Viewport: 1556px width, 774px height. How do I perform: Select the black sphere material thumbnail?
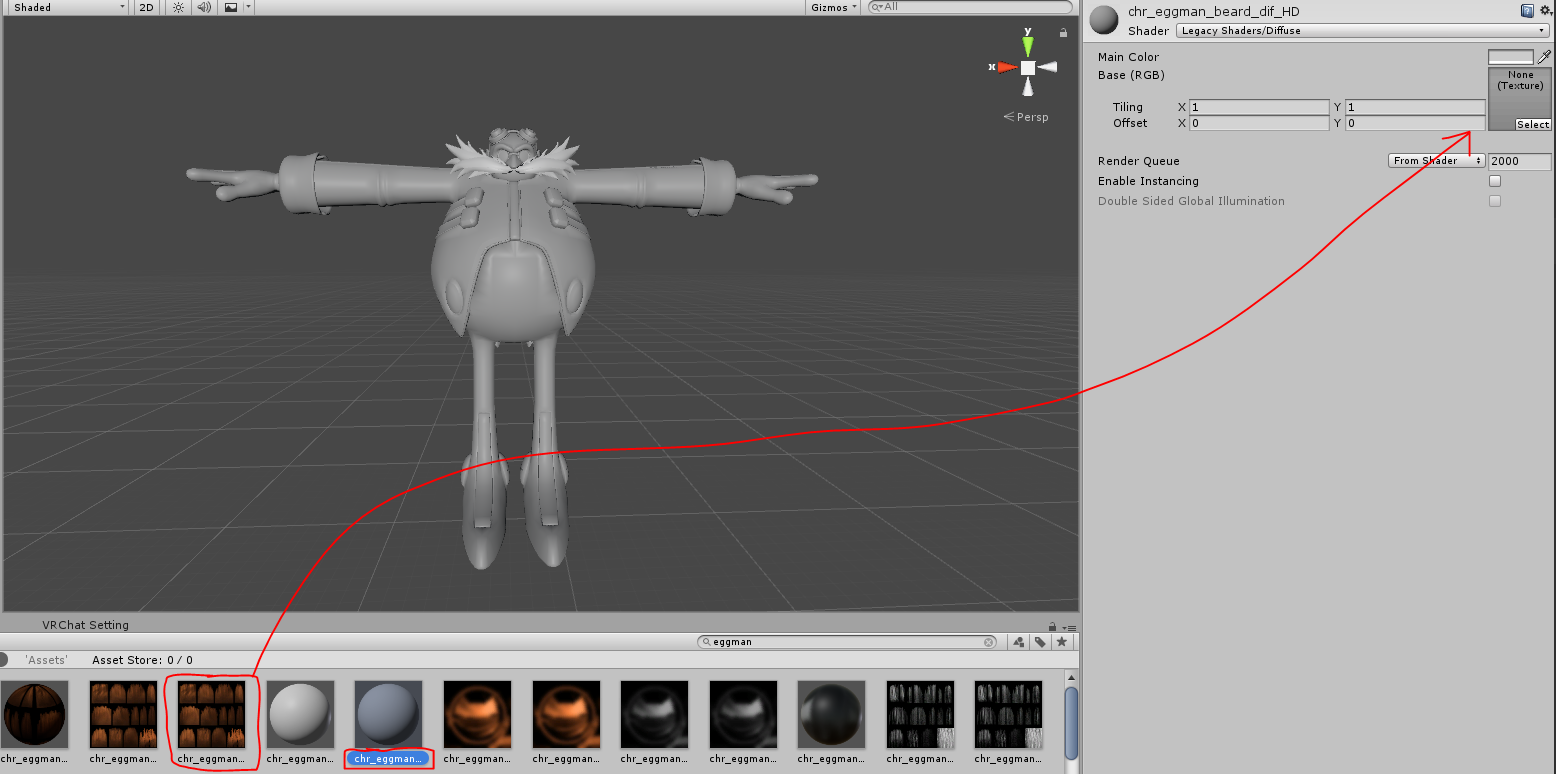click(x=832, y=715)
